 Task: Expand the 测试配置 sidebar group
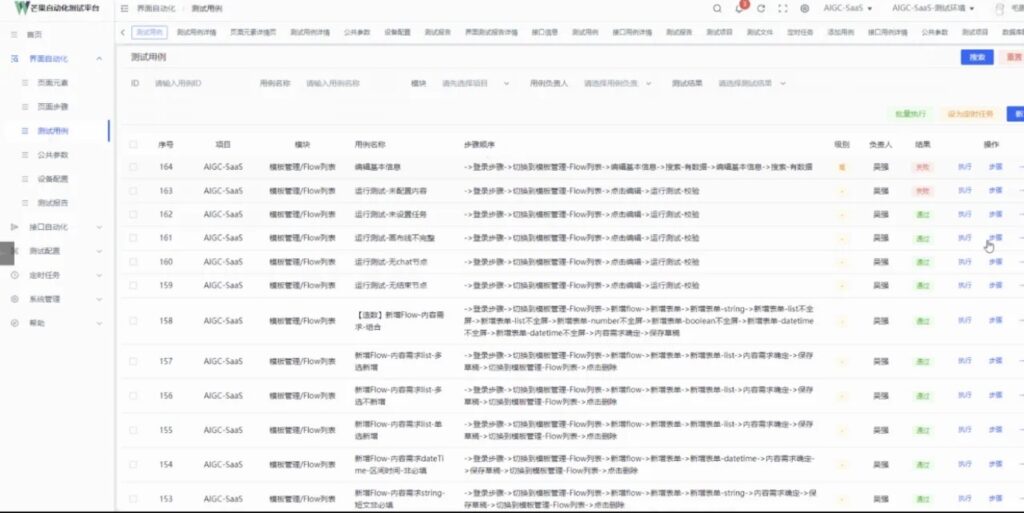coord(99,251)
